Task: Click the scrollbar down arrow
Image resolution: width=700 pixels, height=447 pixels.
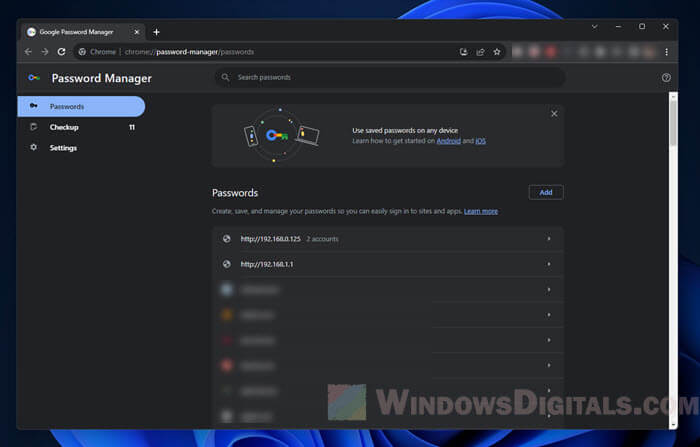Action: (673, 425)
